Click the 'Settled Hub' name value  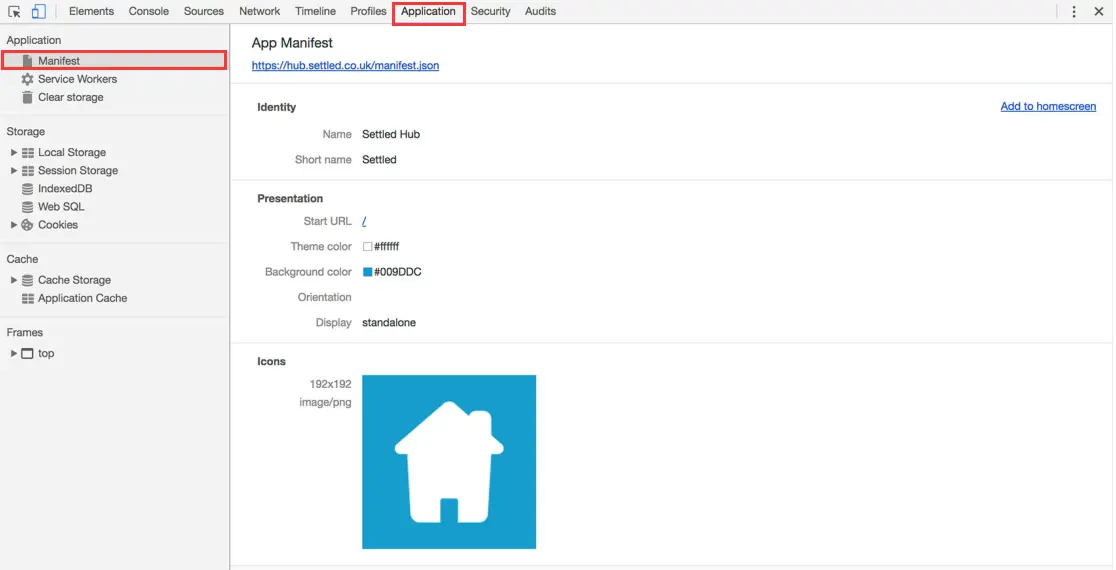coord(391,134)
